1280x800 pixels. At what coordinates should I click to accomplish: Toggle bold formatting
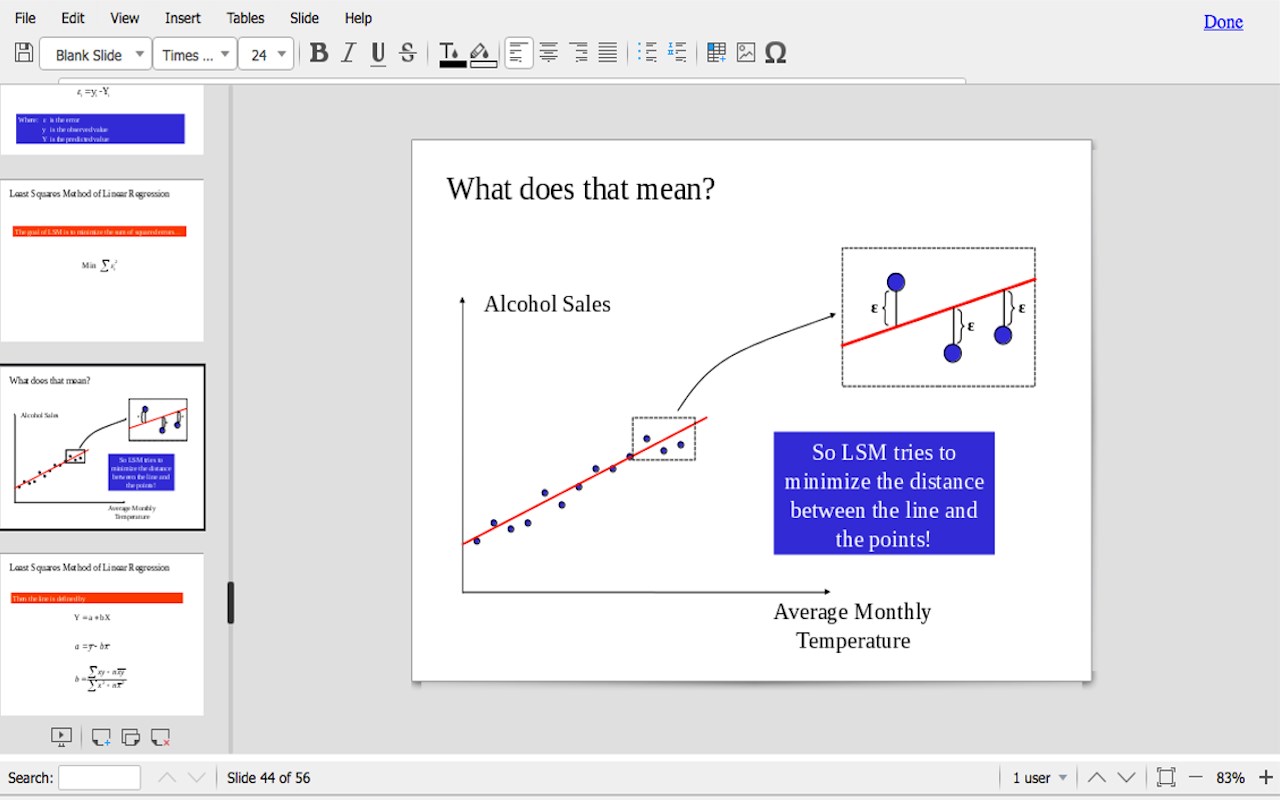pos(319,53)
